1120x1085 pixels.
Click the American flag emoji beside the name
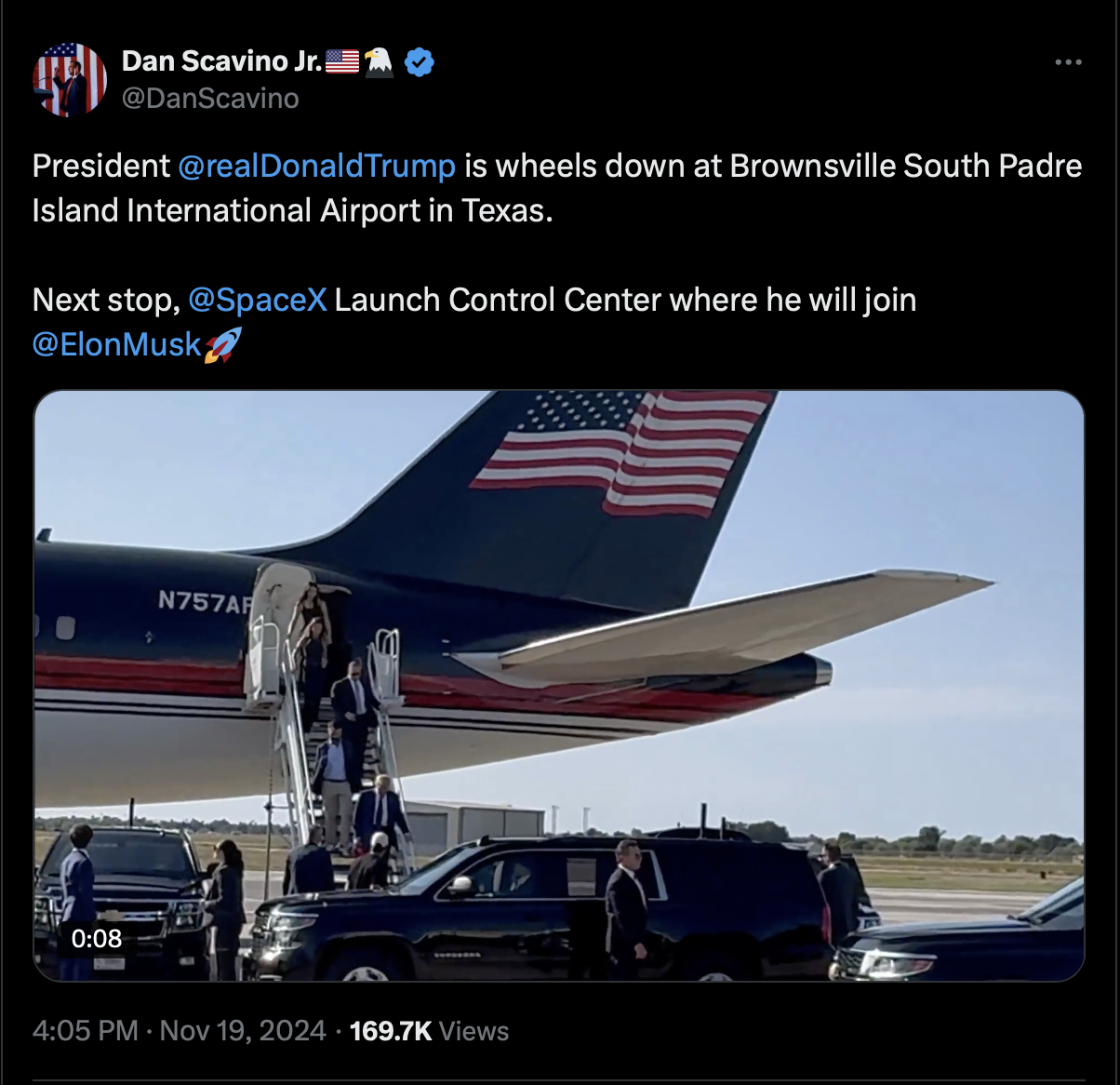point(342,61)
